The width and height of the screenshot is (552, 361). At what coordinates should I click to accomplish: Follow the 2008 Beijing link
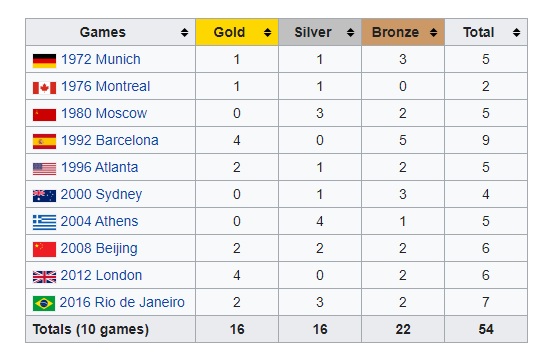99,248
